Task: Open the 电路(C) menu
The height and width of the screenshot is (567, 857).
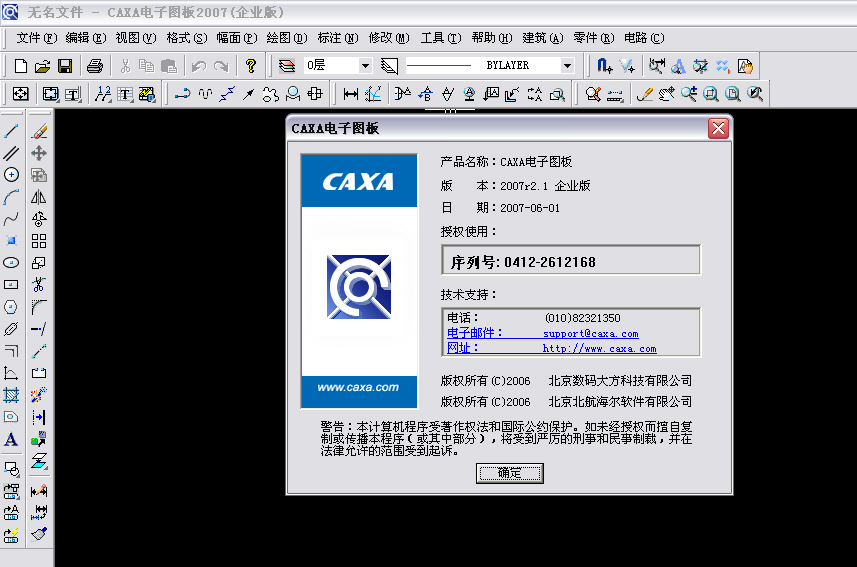Action: 644,38
